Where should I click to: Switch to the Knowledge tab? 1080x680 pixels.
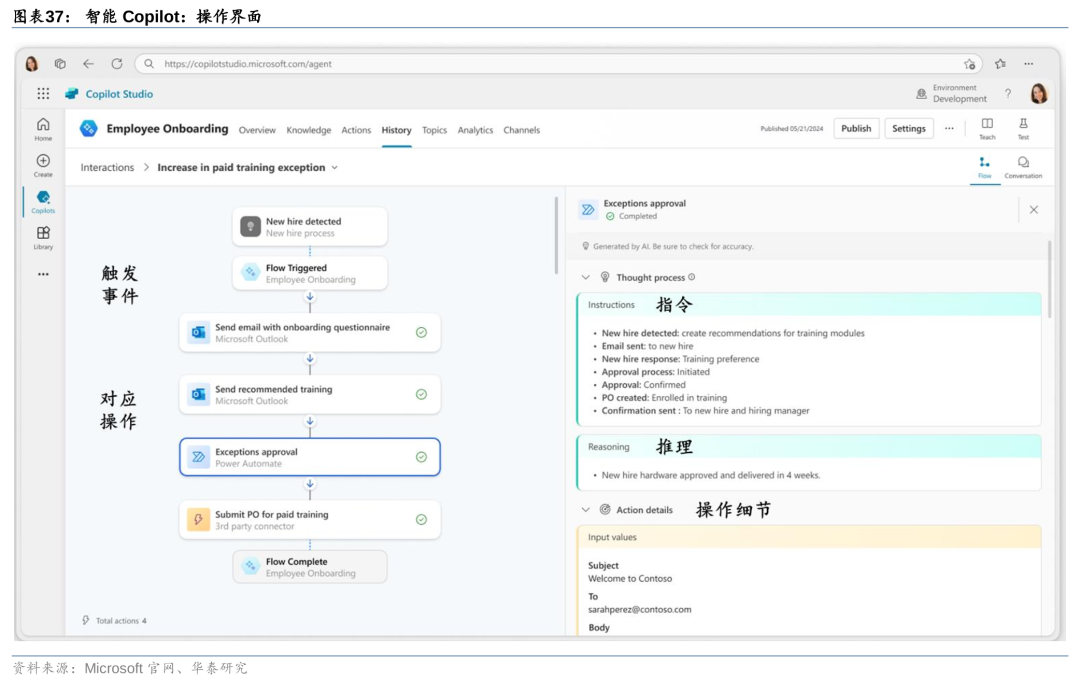point(308,130)
